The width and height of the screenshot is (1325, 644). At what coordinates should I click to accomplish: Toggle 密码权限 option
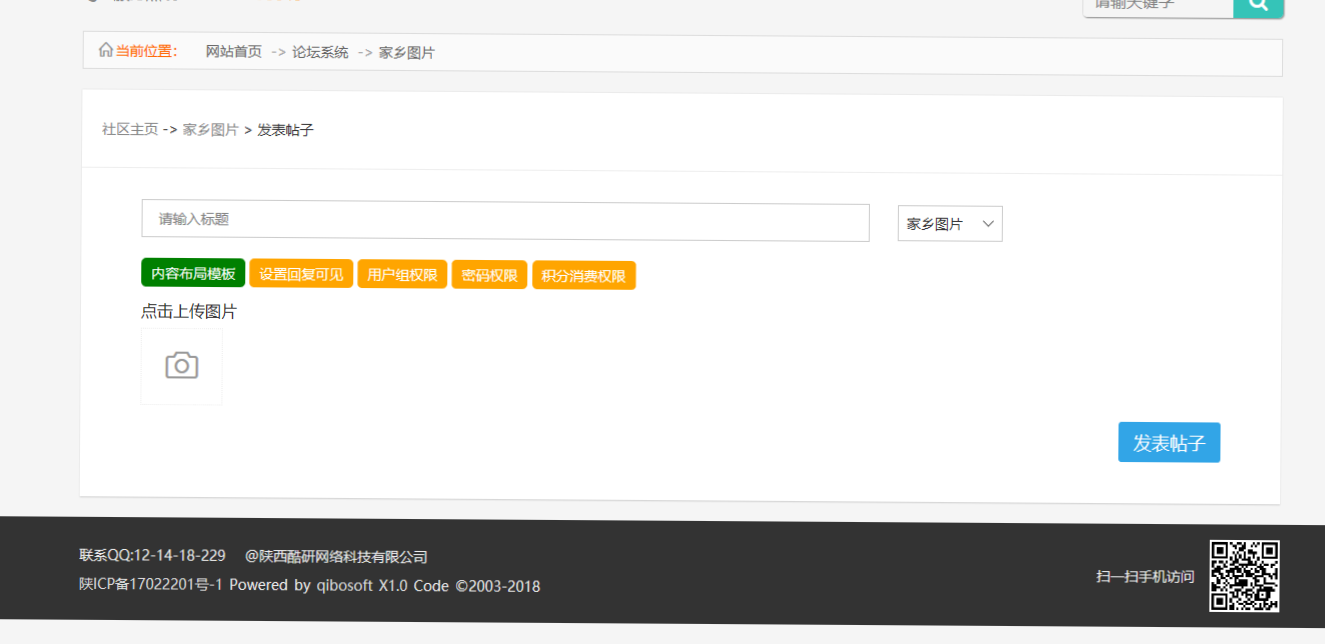coord(489,275)
